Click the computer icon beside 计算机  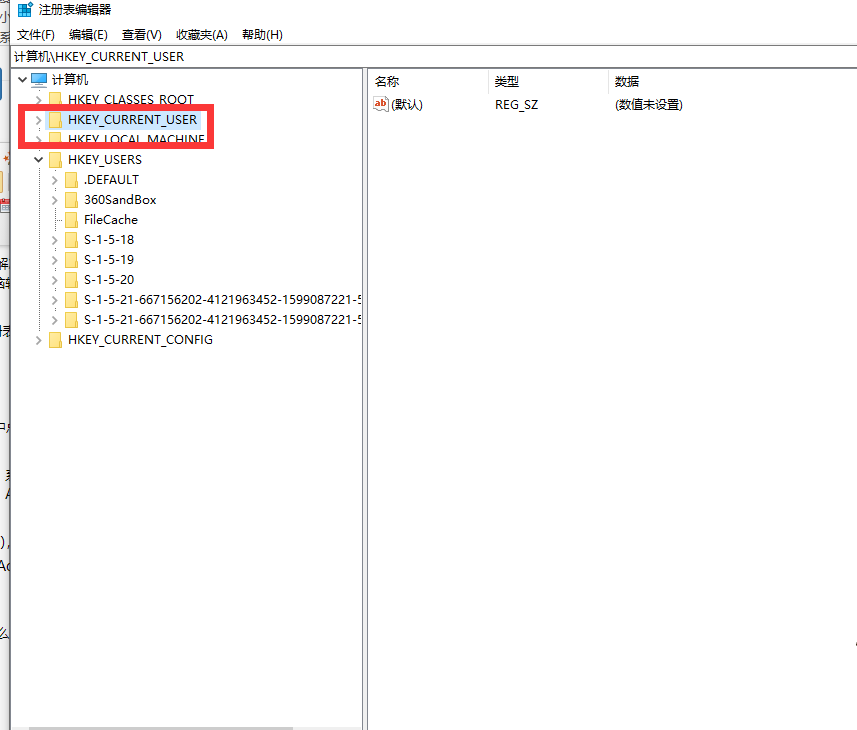pos(37,79)
